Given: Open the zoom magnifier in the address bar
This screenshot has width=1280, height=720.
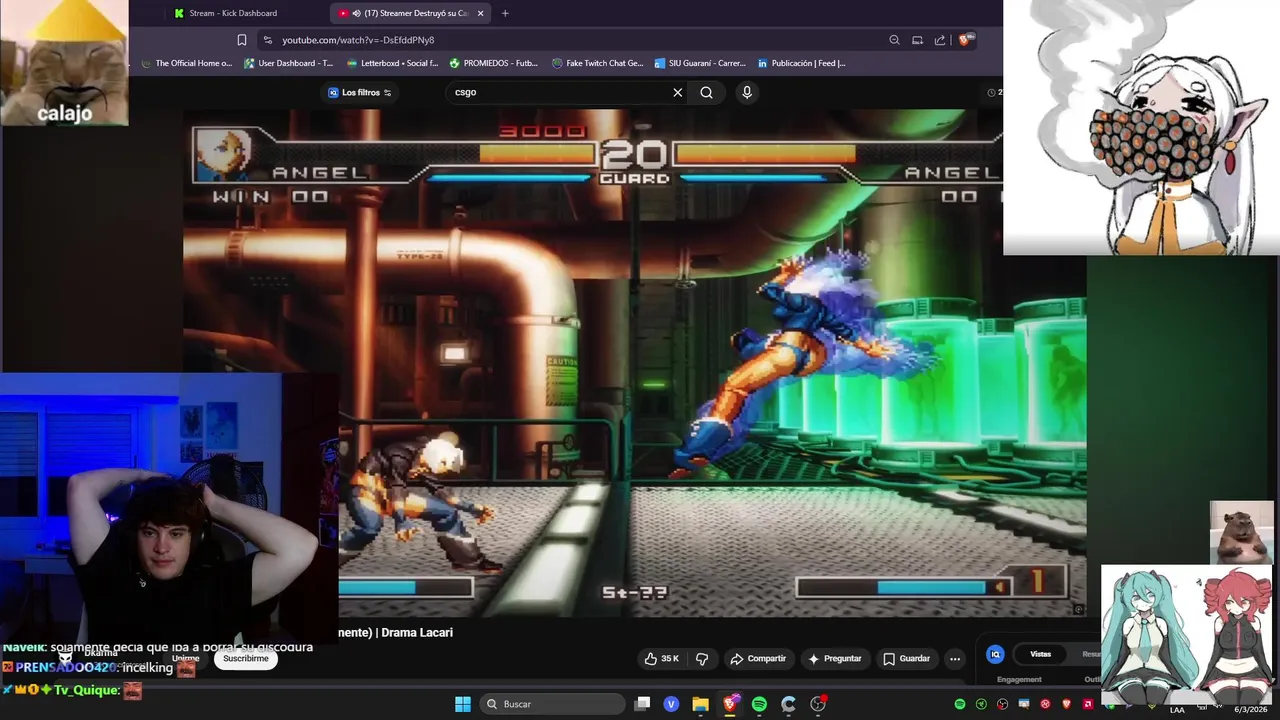Looking at the screenshot, I should pyautogui.click(x=894, y=40).
